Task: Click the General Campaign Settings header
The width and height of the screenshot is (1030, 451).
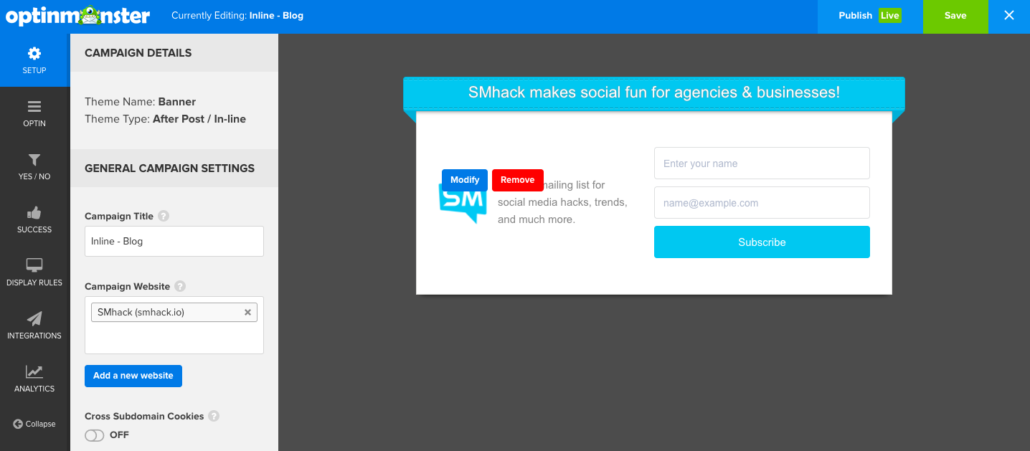Action: tap(169, 169)
